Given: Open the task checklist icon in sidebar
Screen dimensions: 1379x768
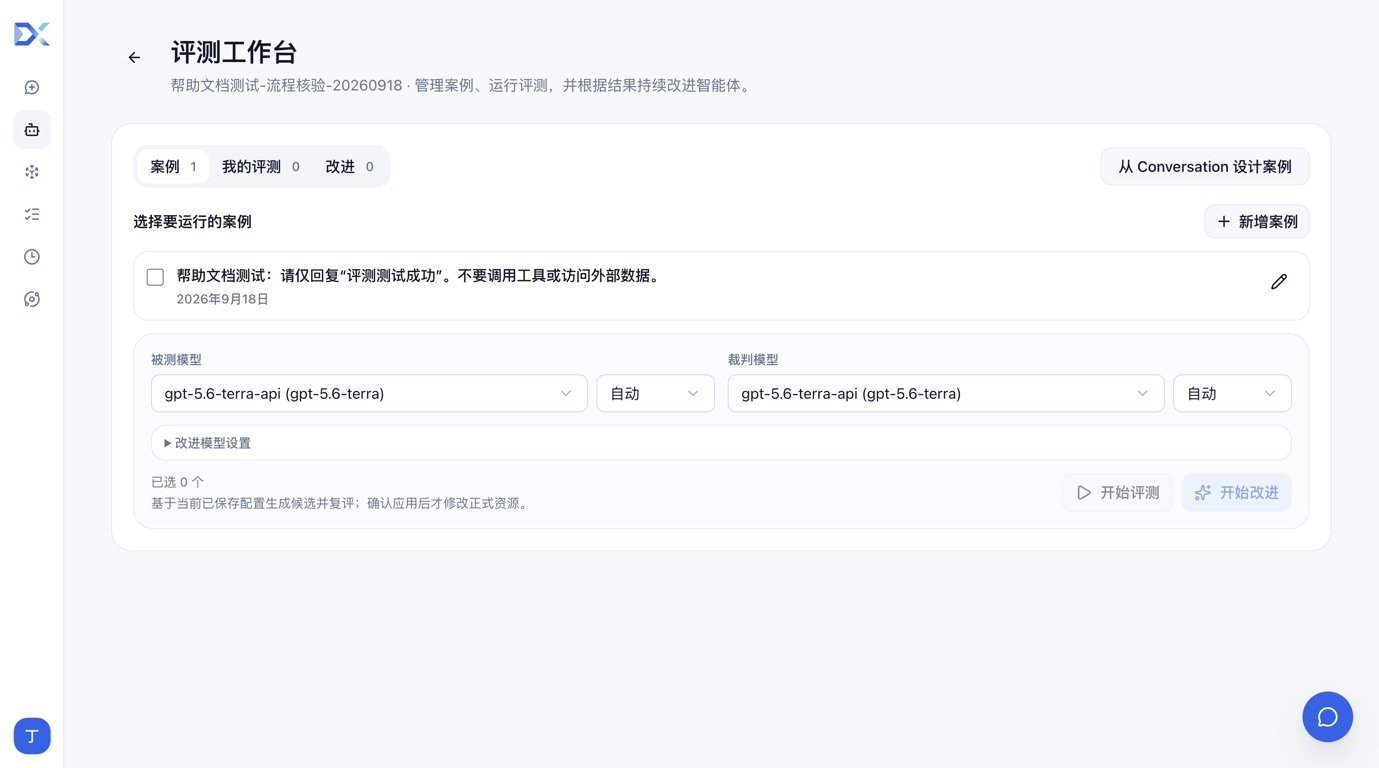Looking at the screenshot, I should coord(32,214).
